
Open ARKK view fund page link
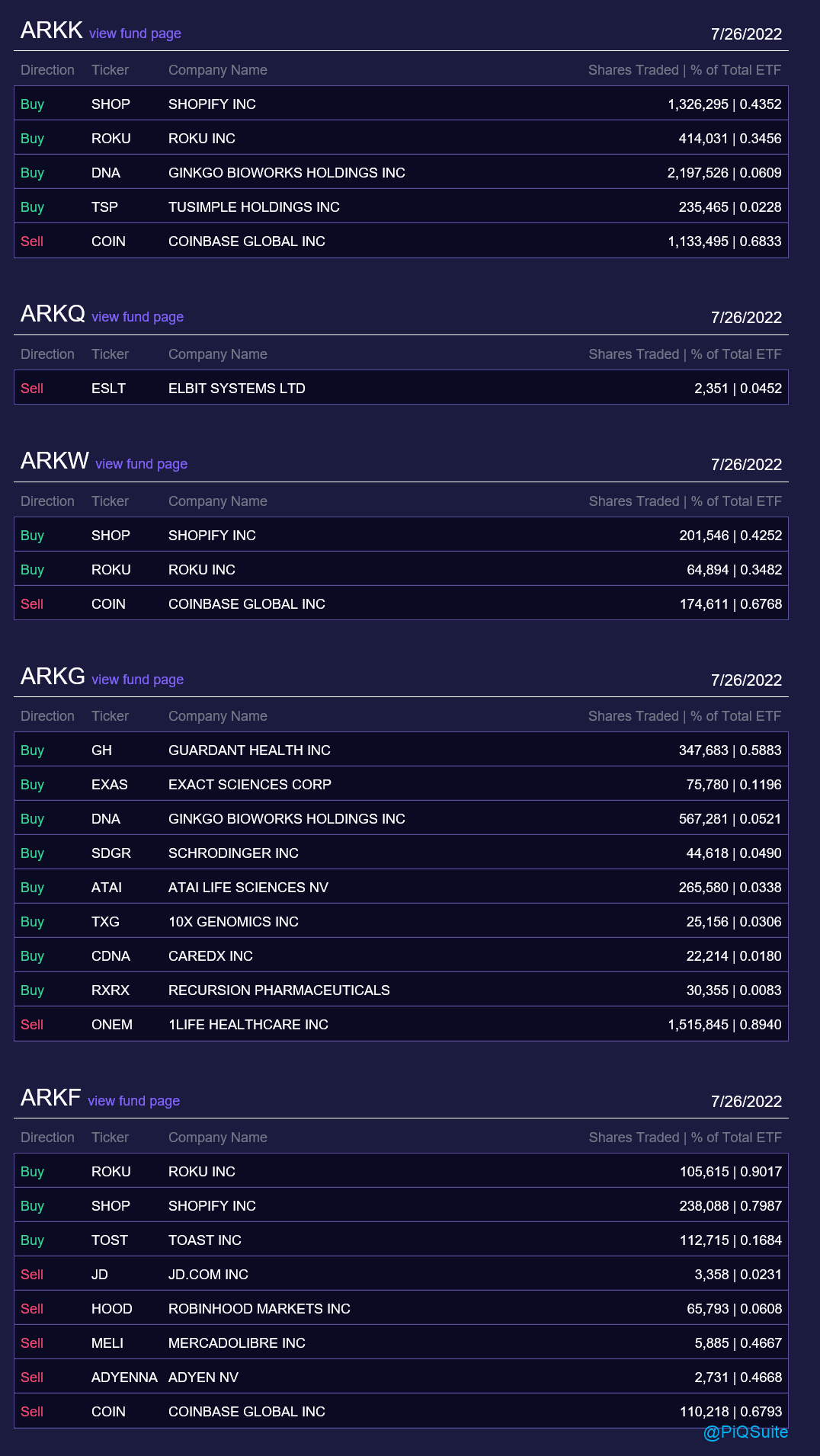click(x=135, y=34)
